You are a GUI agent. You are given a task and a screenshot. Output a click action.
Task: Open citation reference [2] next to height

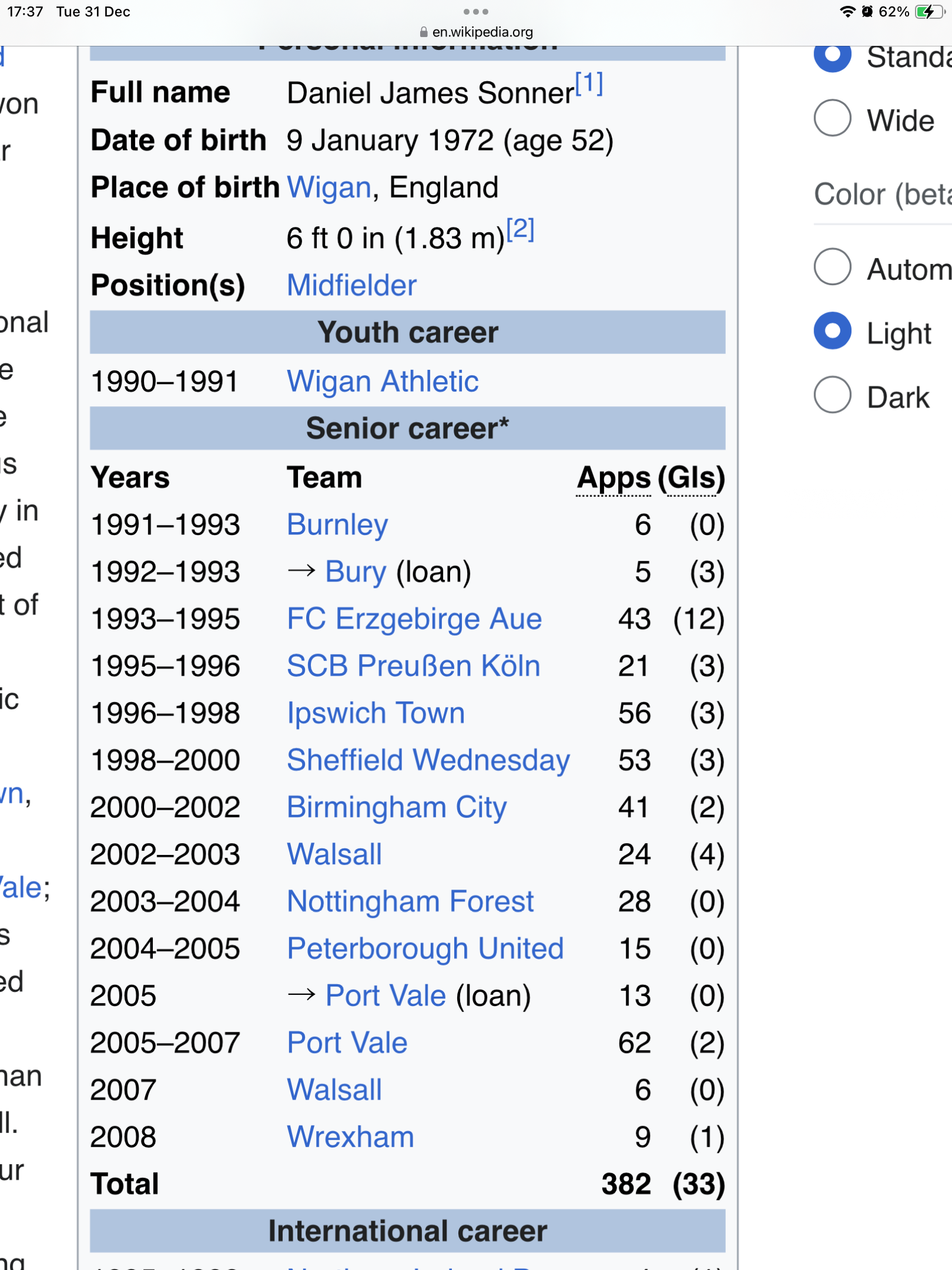point(520,229)
